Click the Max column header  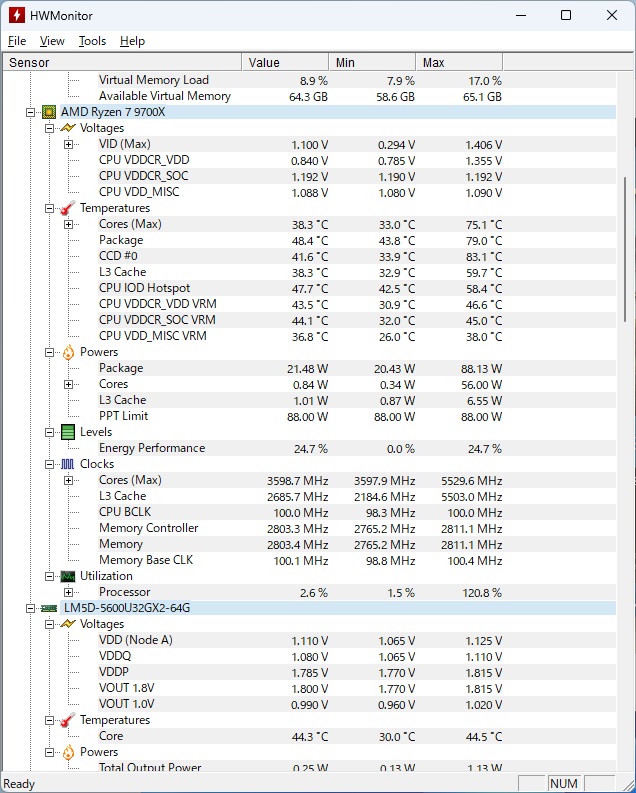tap(459, 62)
